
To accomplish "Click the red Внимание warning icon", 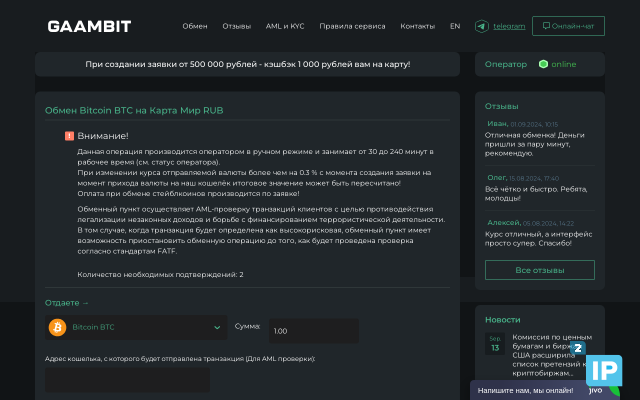I will click(x=69, y=136).
